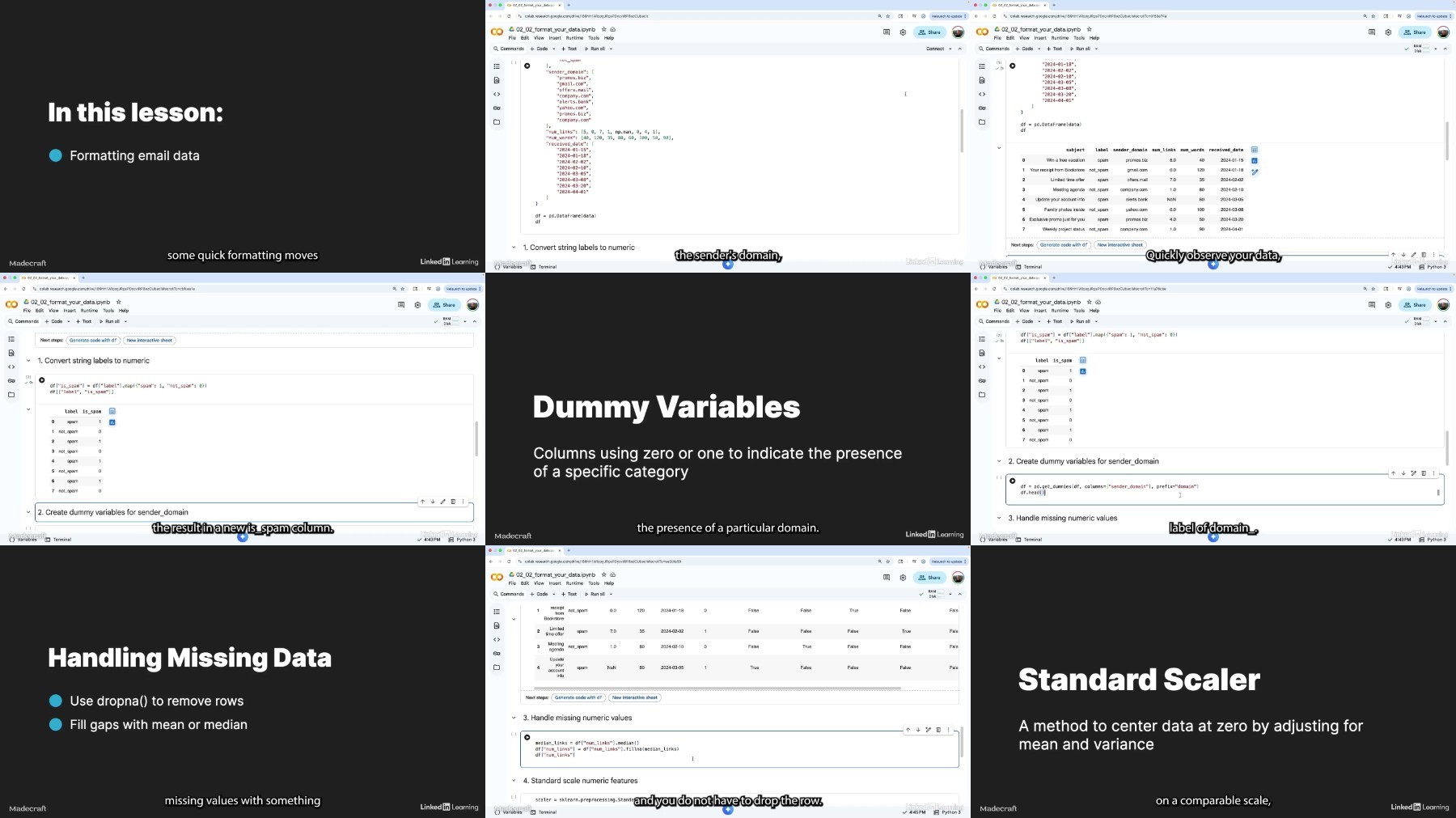Star the notebook in 'the sender's domain' frame
Image resolution: width=1456 pixels, height=818 pixels.
[603, 29]
